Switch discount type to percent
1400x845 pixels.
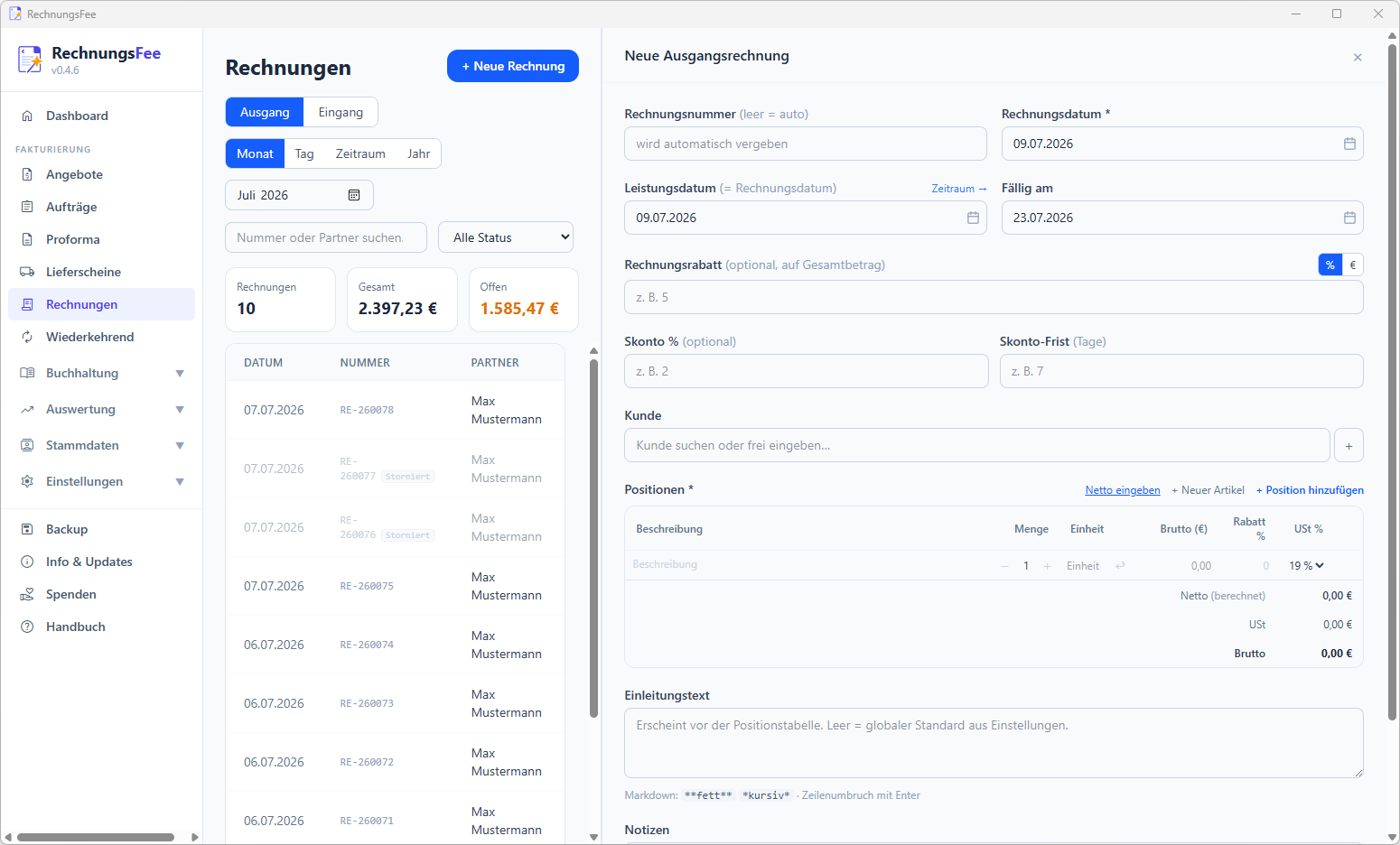[x=1330, y=265]
